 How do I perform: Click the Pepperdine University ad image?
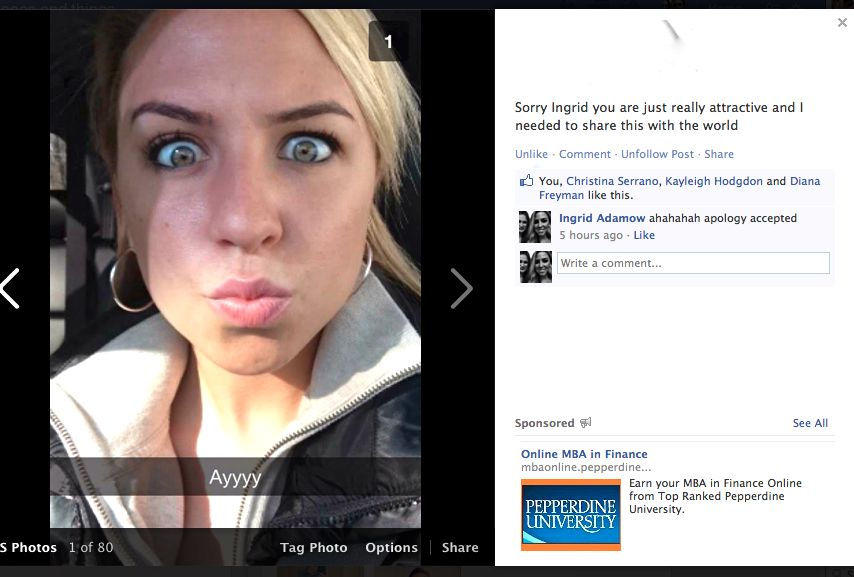(x=570, y=514)
